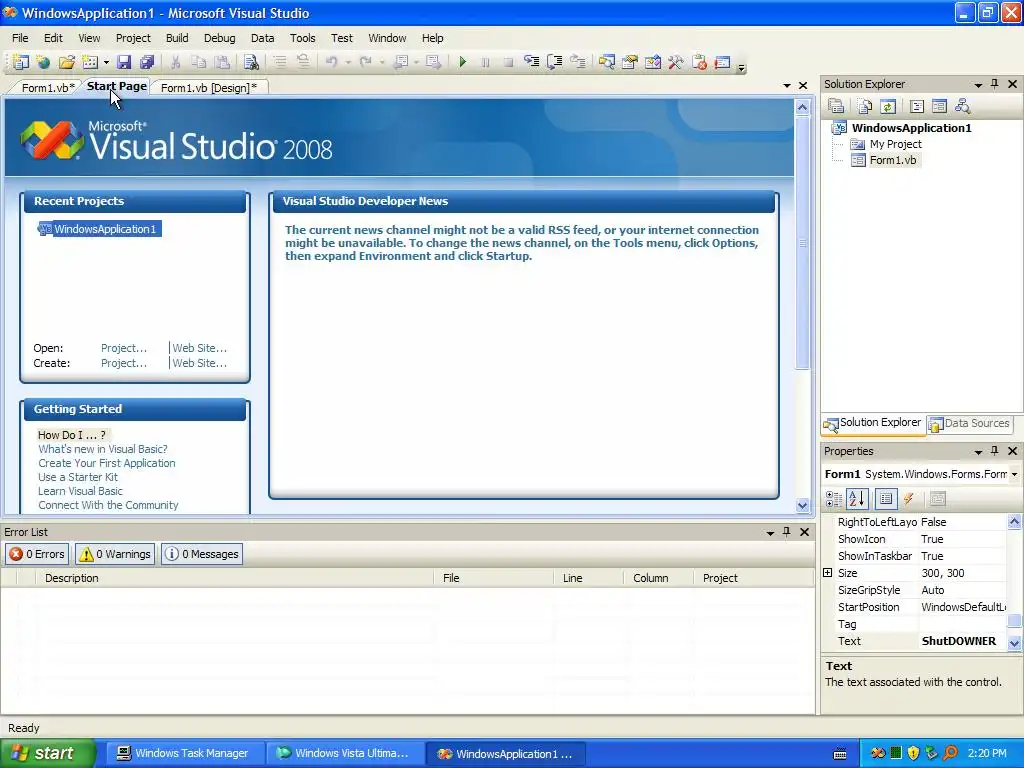1024x768 pixels.
Task: Toggle the 0 Errors filter
Action: pos(37,554)
